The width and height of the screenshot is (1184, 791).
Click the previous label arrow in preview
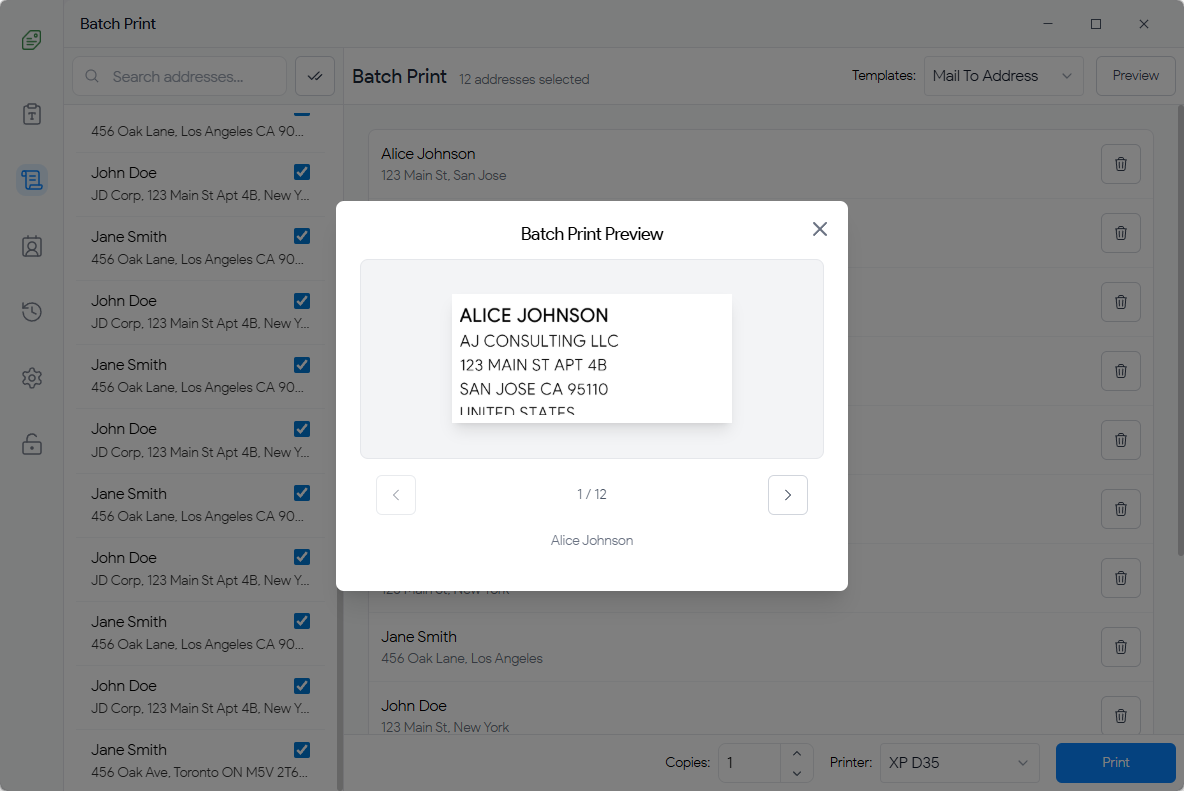(x=396, y=495)
